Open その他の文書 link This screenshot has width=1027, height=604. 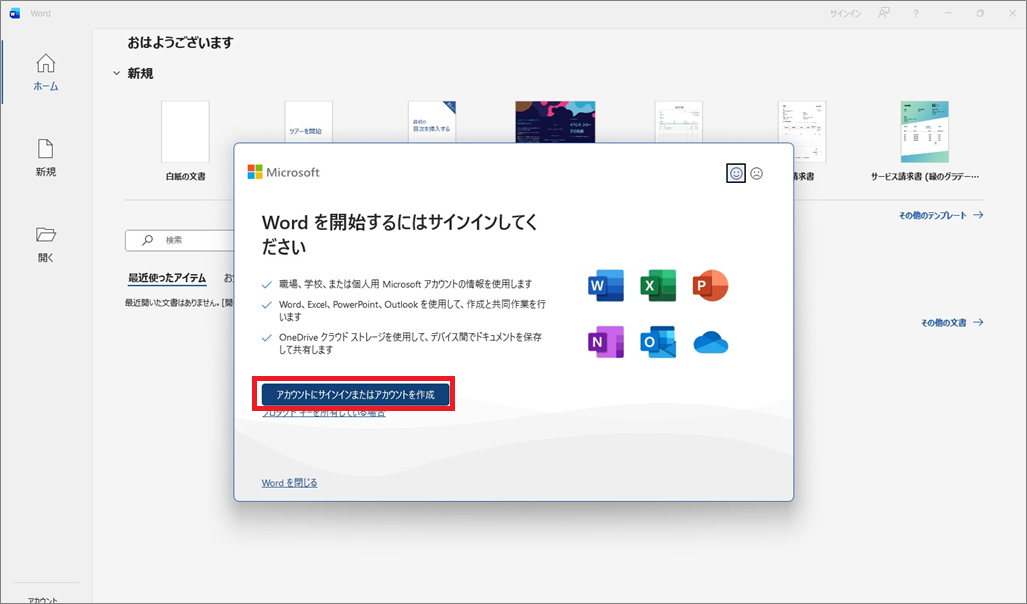[x=951, y=323]
